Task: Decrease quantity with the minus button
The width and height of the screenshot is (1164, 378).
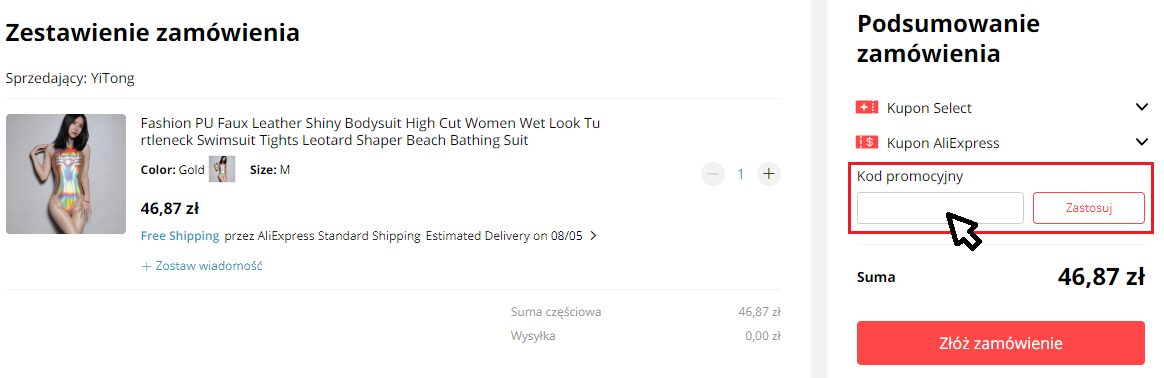Action: pos(713,175)
